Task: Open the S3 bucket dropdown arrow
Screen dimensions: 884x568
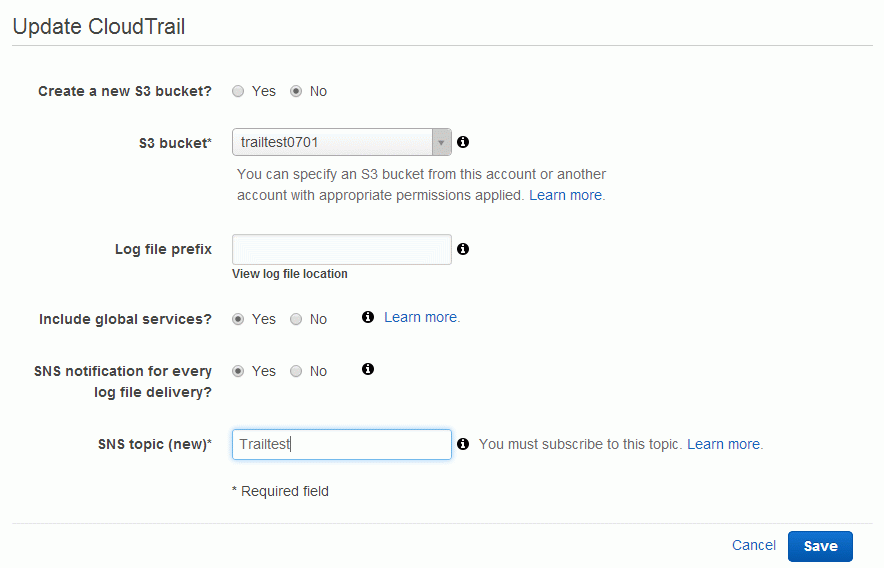Action: tap(441, 142)
